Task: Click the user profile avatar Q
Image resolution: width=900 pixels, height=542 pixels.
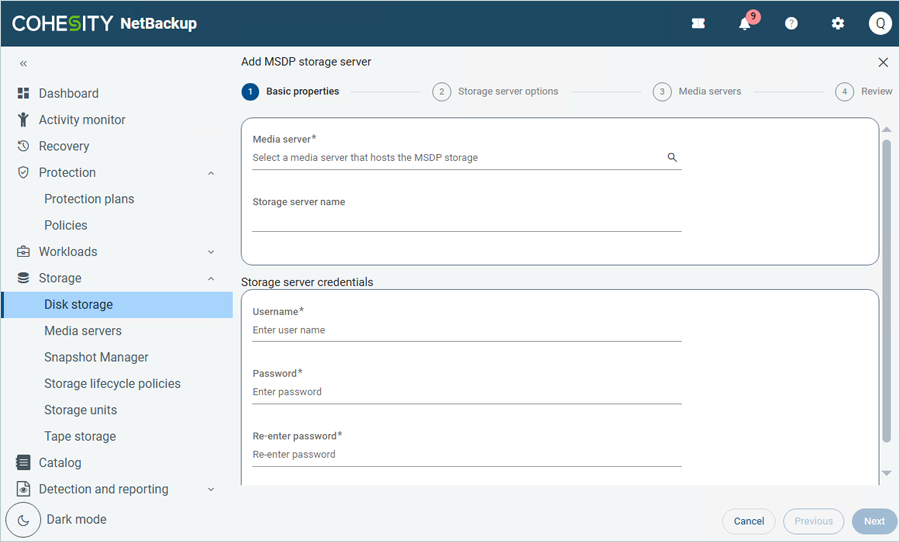Action: [880, 24]
